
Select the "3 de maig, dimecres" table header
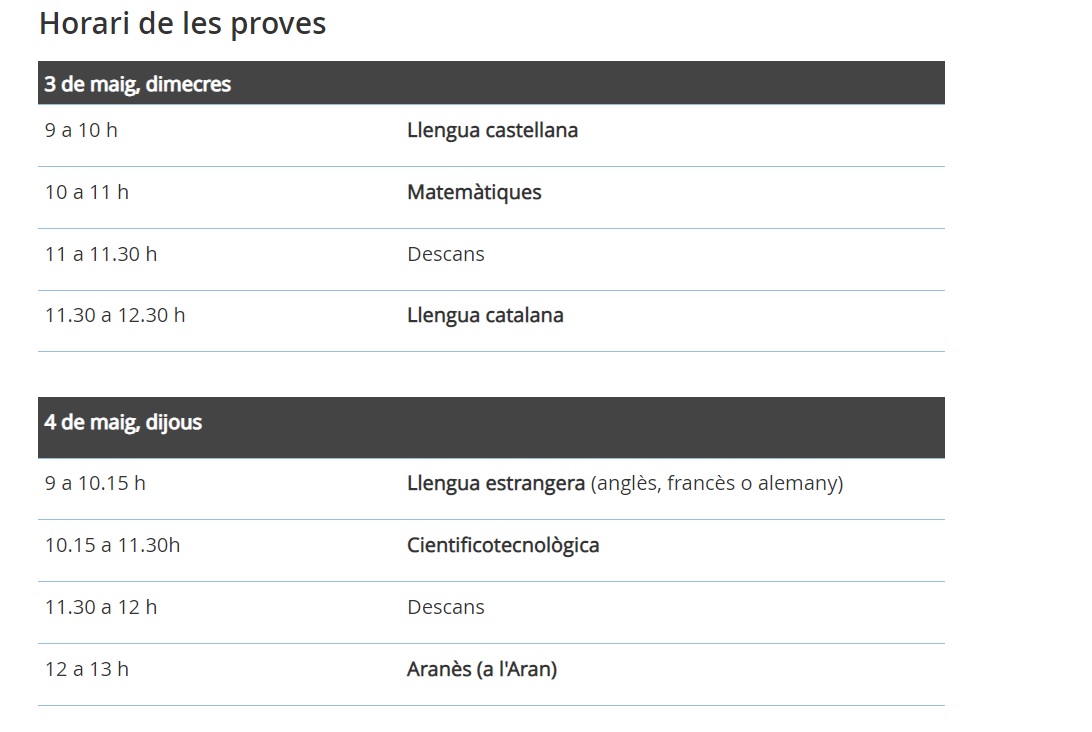click(137, 84)
